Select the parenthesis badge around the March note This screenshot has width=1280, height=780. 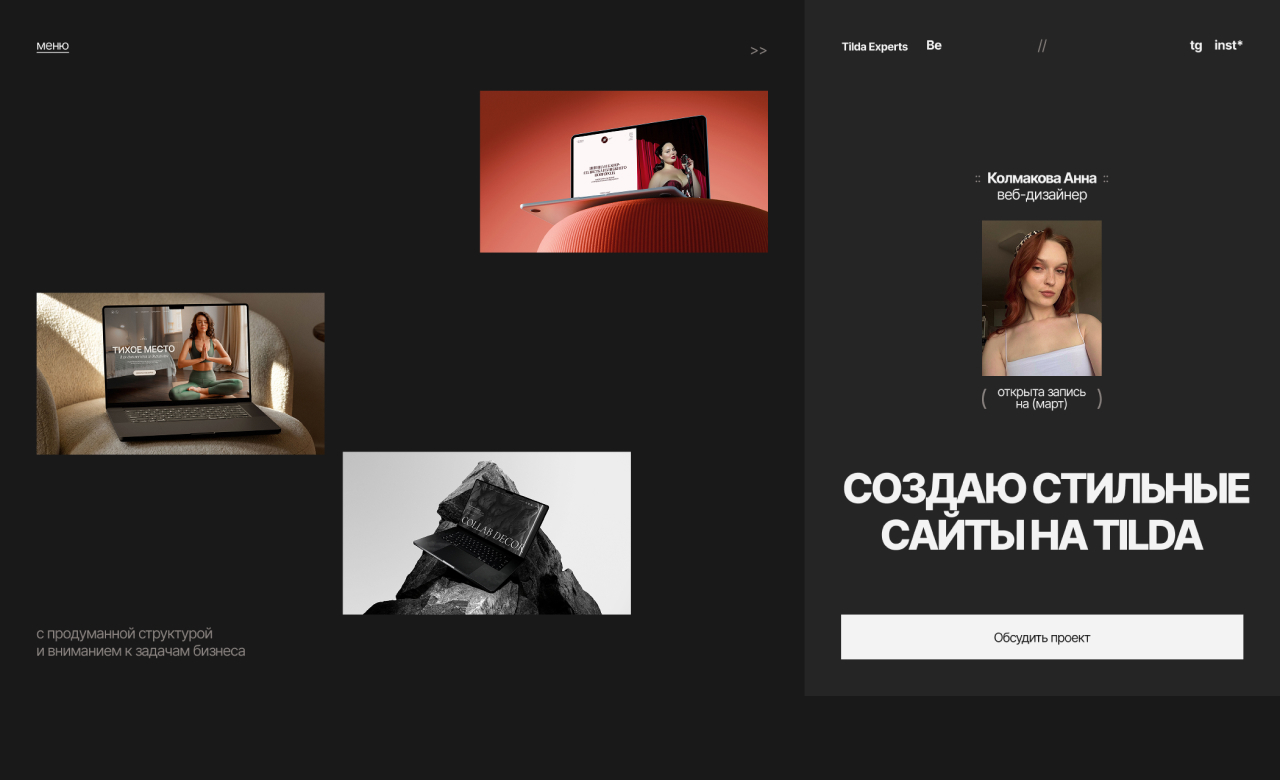pos(984,397)
